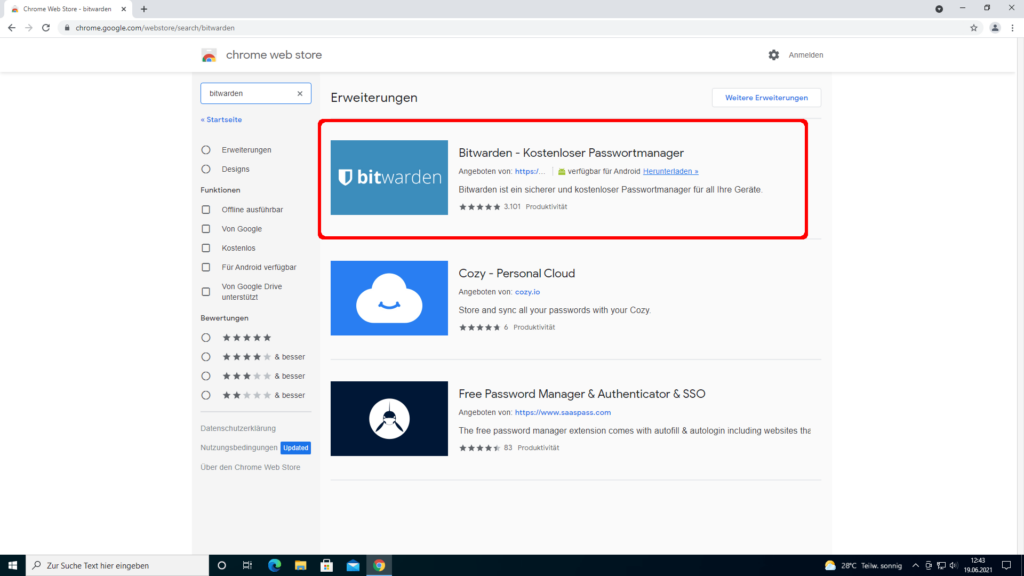
Task: Open the notification center icon
Action: click(x=1006, y=566)
